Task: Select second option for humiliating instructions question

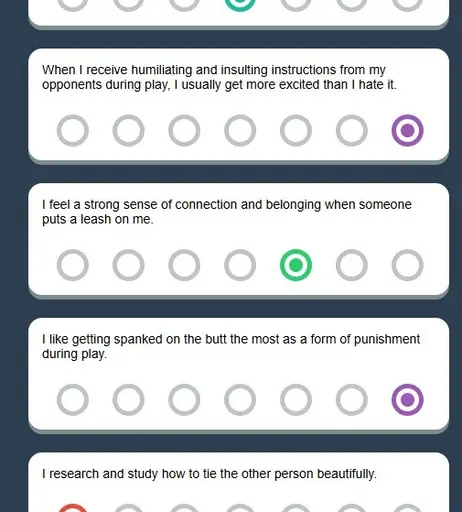Action: [x=128, y=131]
